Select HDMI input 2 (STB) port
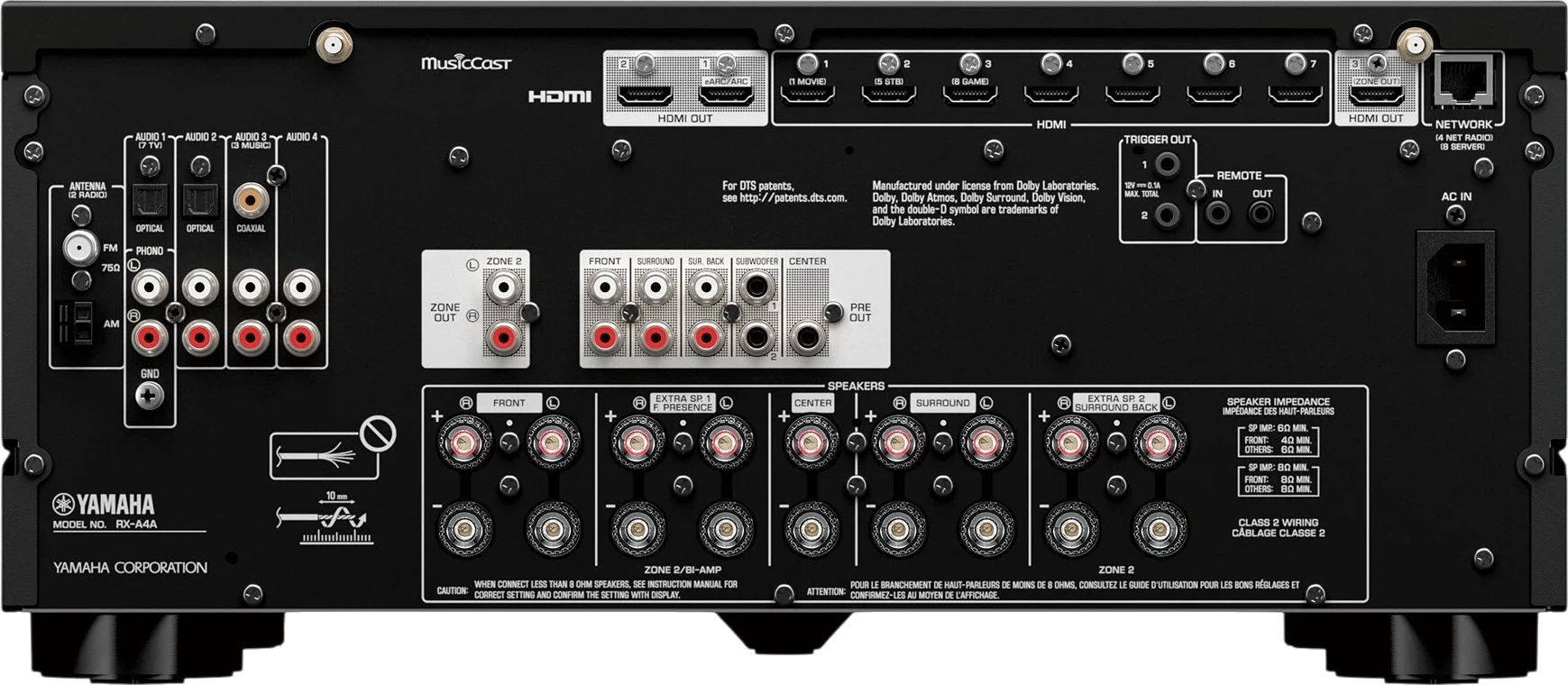Screen dimensions: 1568x685 coord(888,95)
